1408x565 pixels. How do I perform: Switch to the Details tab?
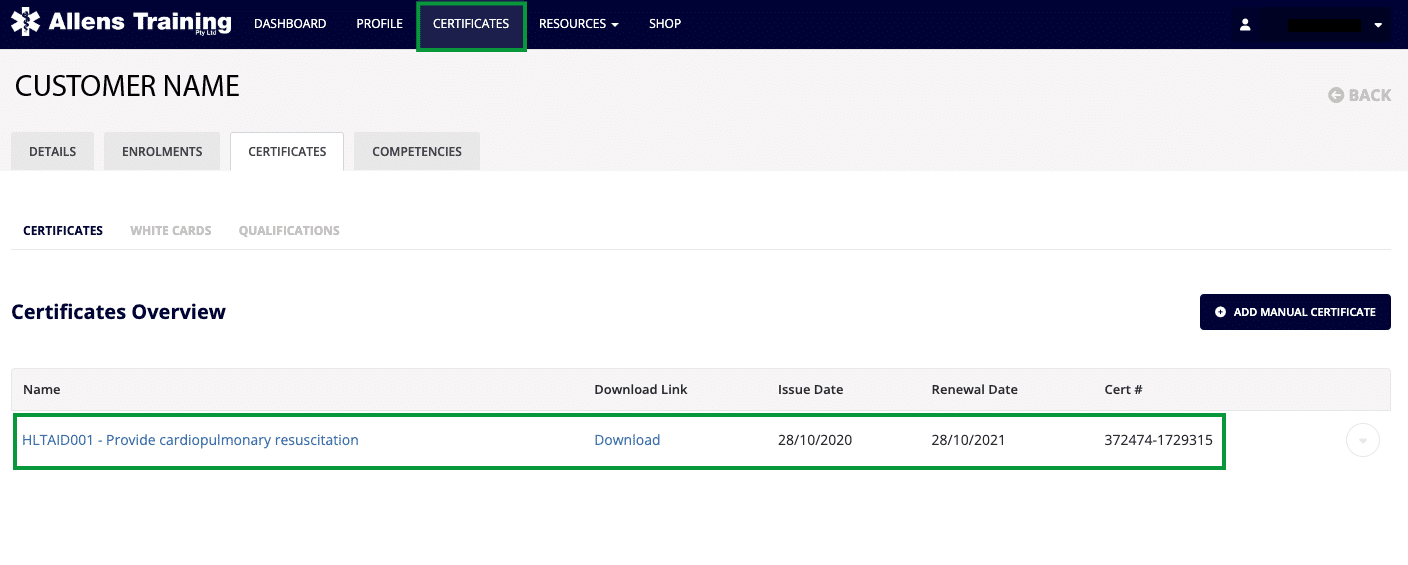point(52,152)
